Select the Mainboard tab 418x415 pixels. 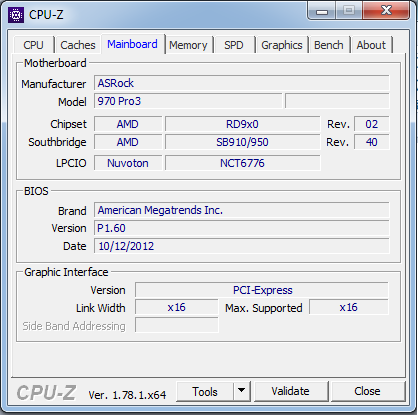tap(132, 44)
